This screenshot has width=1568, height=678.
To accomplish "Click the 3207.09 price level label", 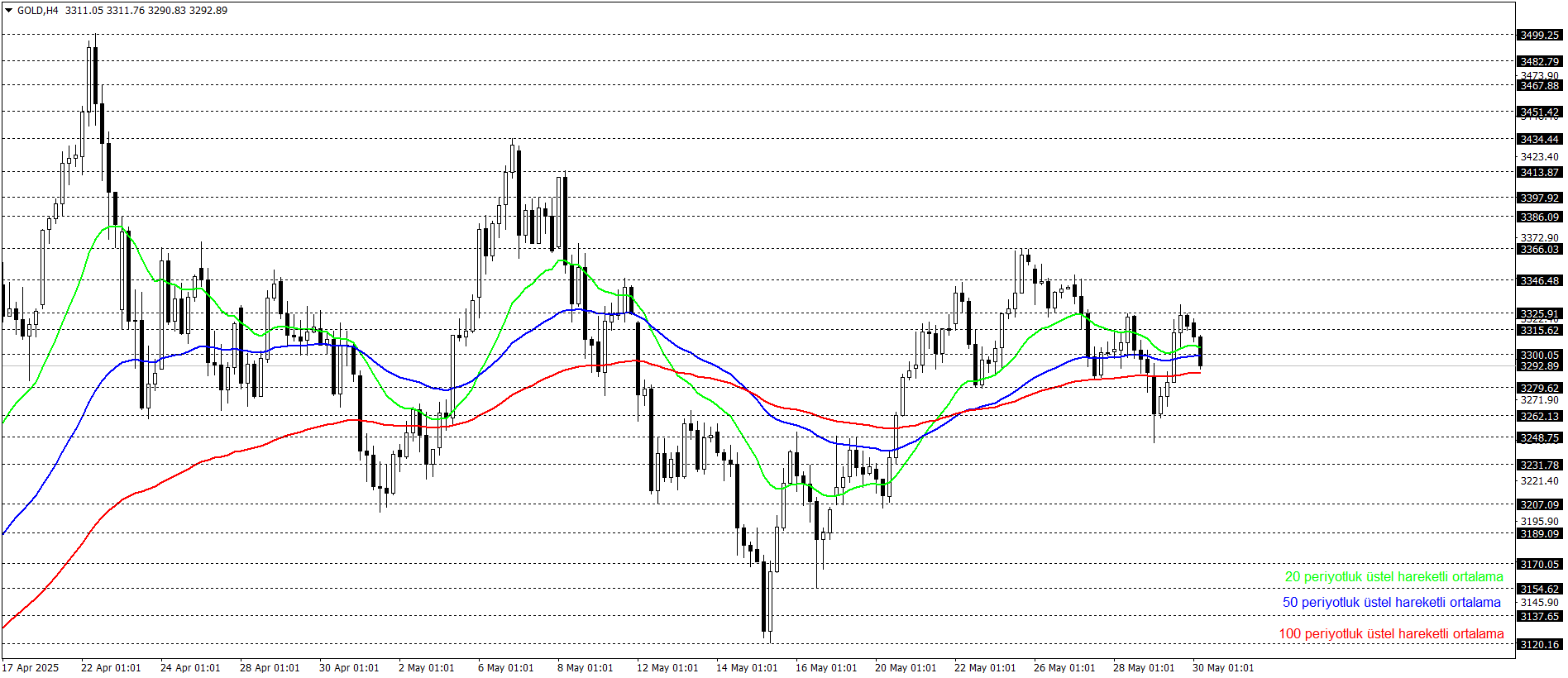I will coord(1539,504).
